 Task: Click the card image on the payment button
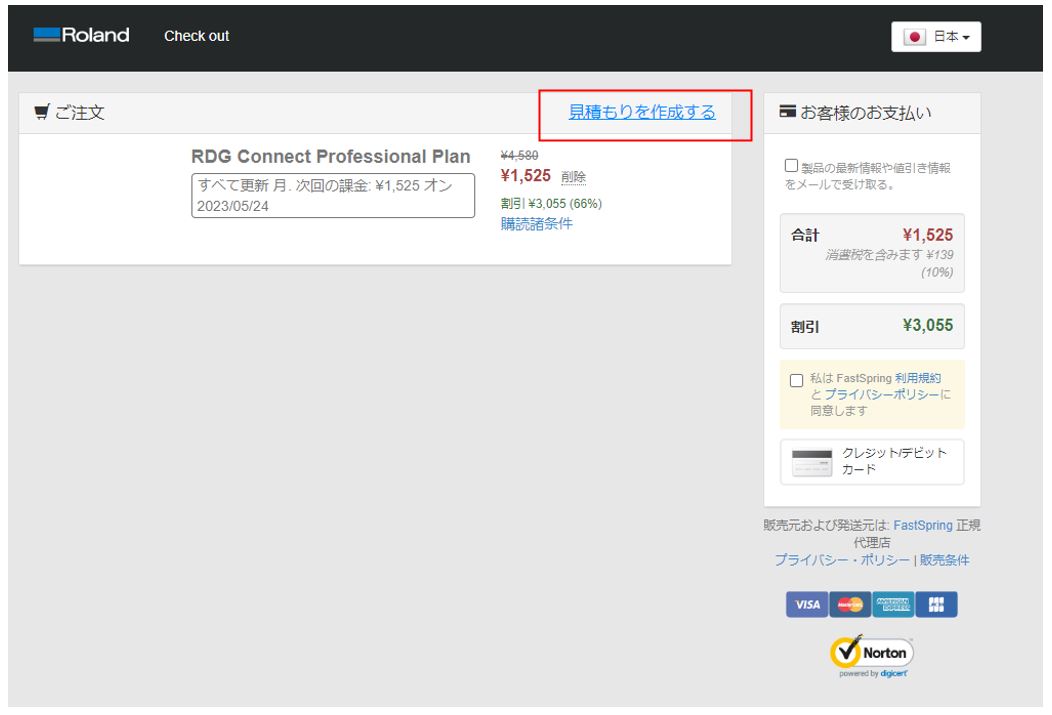(812, 463)
